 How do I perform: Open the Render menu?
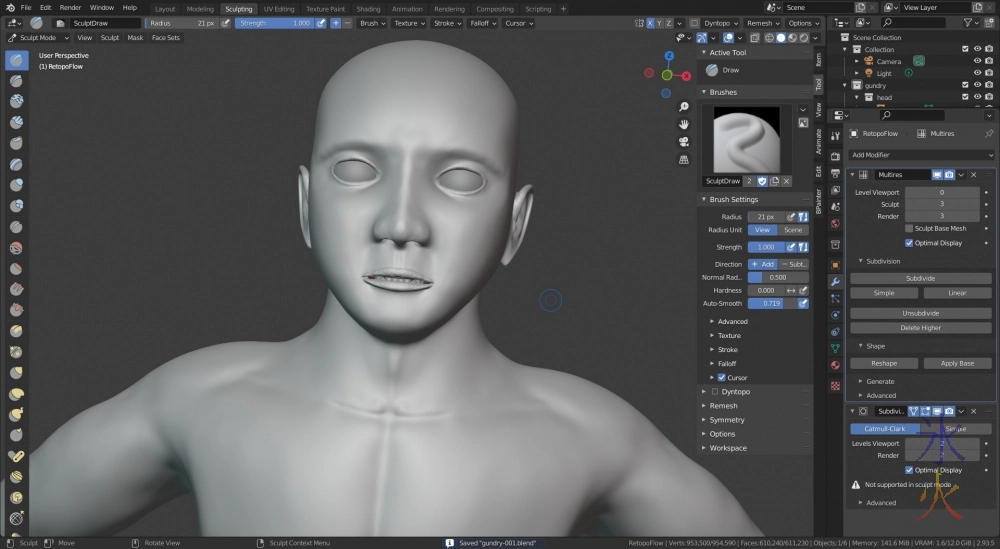70,8
